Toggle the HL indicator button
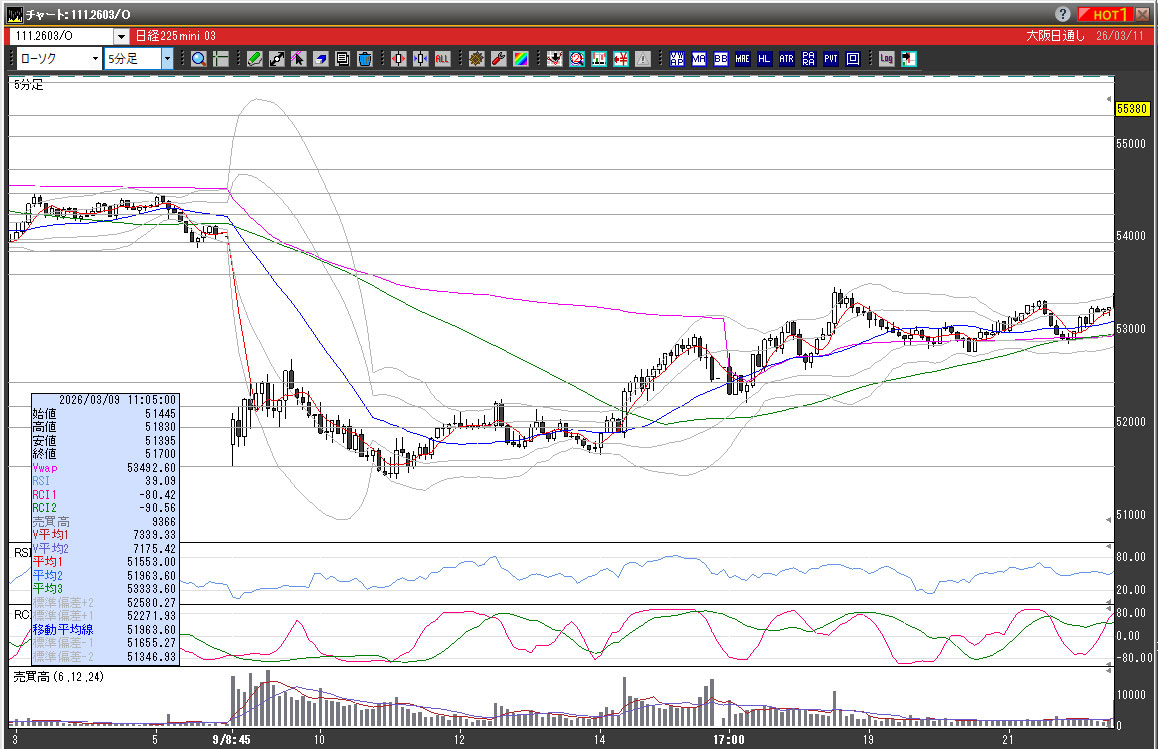The image size is (1158, 749). [764, 59]
